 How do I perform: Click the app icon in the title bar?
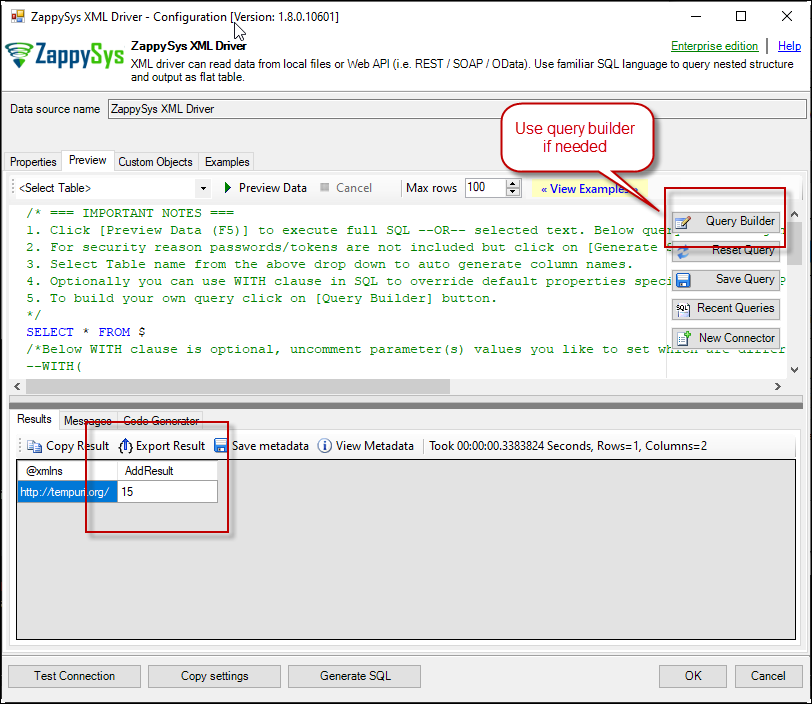(18, 16)
